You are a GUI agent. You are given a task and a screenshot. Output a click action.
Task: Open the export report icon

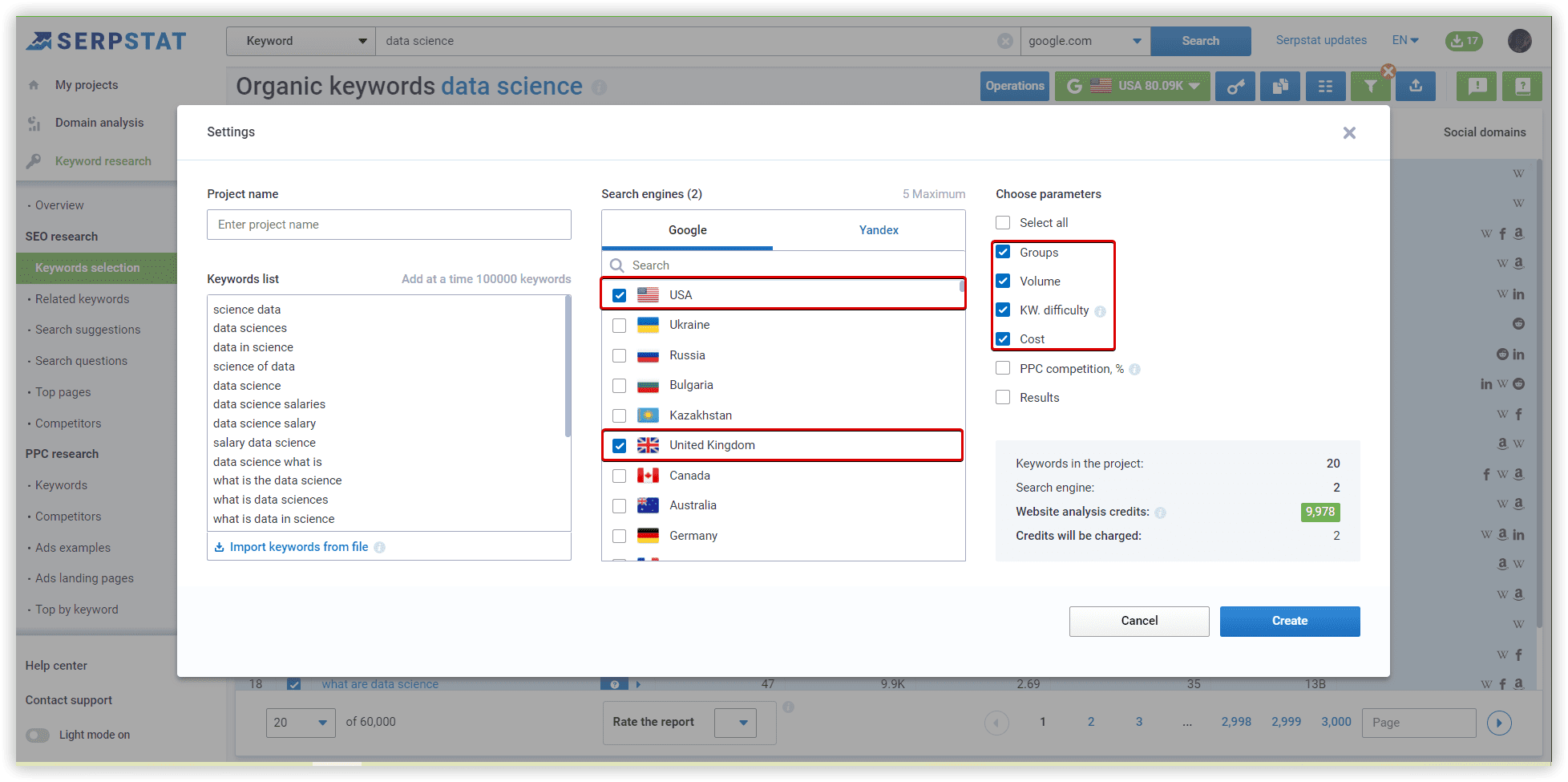tap(1415, 86)
